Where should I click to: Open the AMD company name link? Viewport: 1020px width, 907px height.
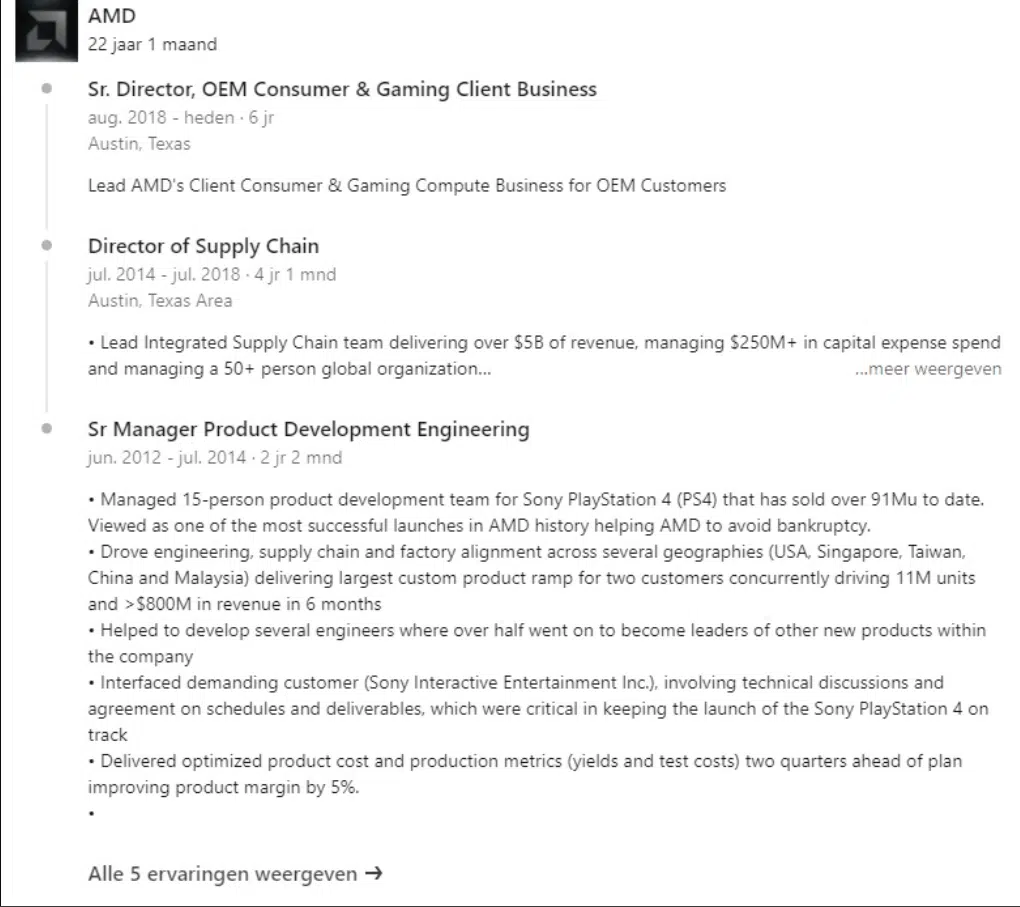pos(112,16)
